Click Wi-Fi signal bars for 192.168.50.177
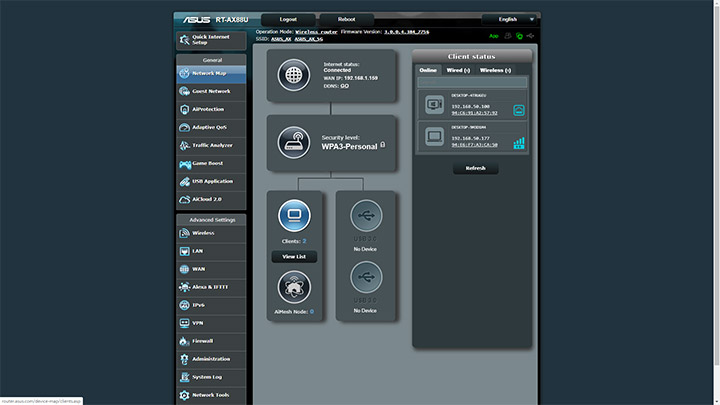The image size is (720, 405). click(x=519, y=143)
